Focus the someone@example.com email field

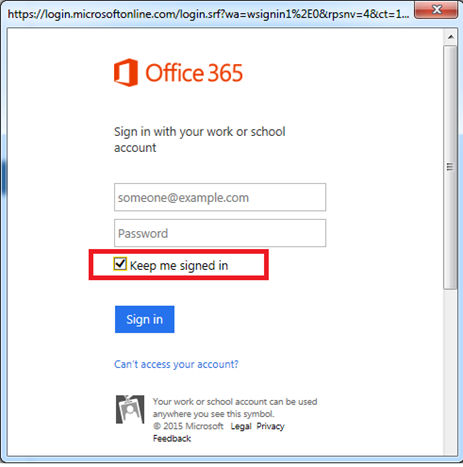tap(220, 197)
